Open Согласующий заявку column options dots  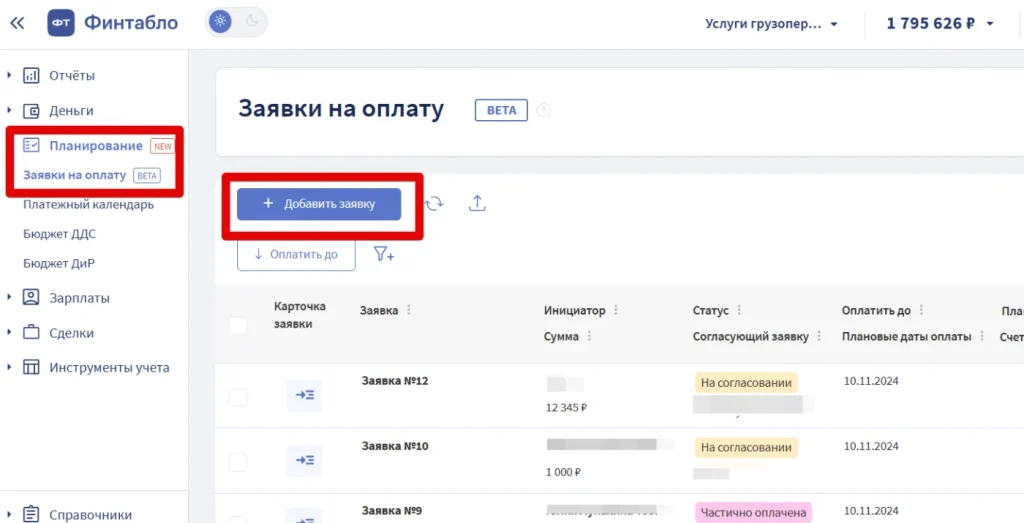click(x=819, y=336)
